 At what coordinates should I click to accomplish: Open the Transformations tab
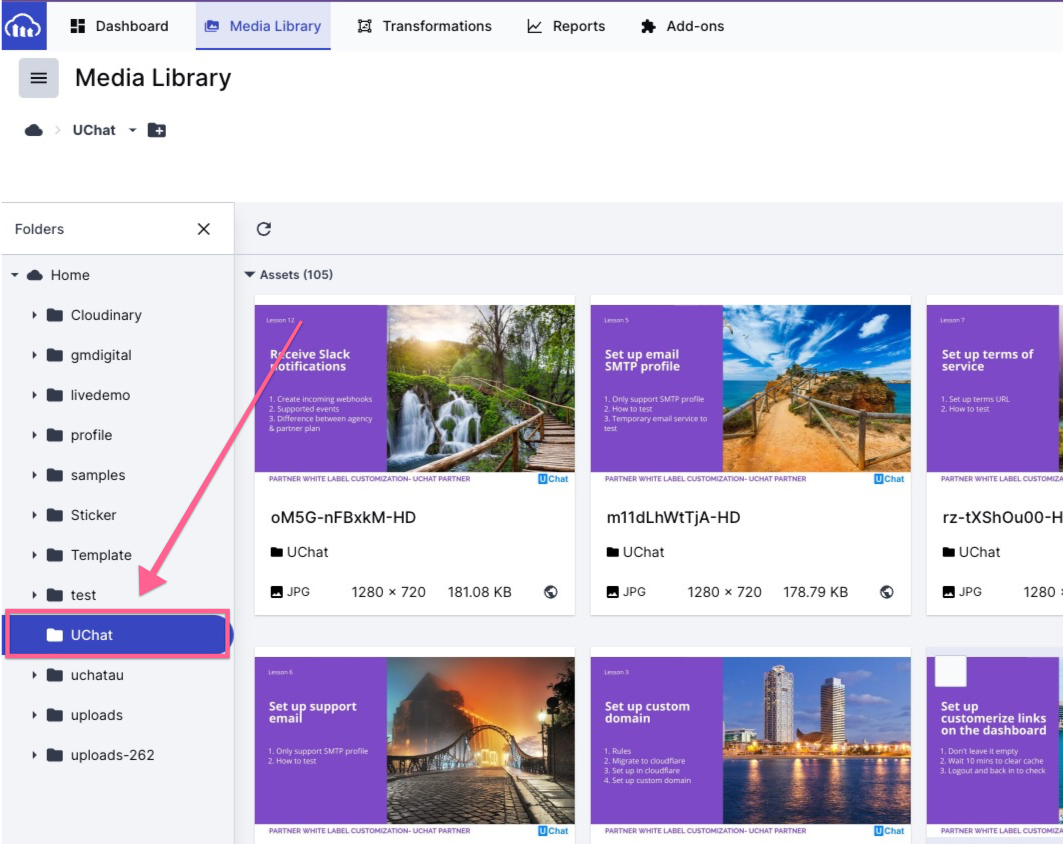(x=424, y=26)
